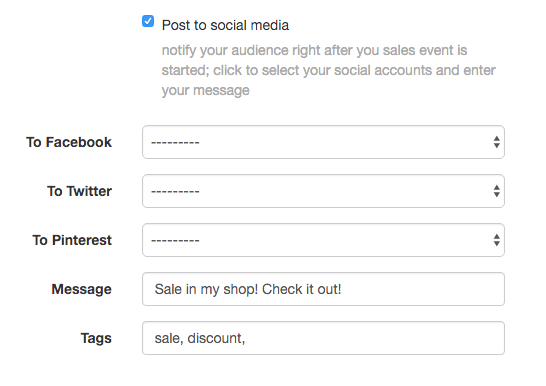
Task: Click the dashes placeholder in Pinterest select
Action: (175, 240)
